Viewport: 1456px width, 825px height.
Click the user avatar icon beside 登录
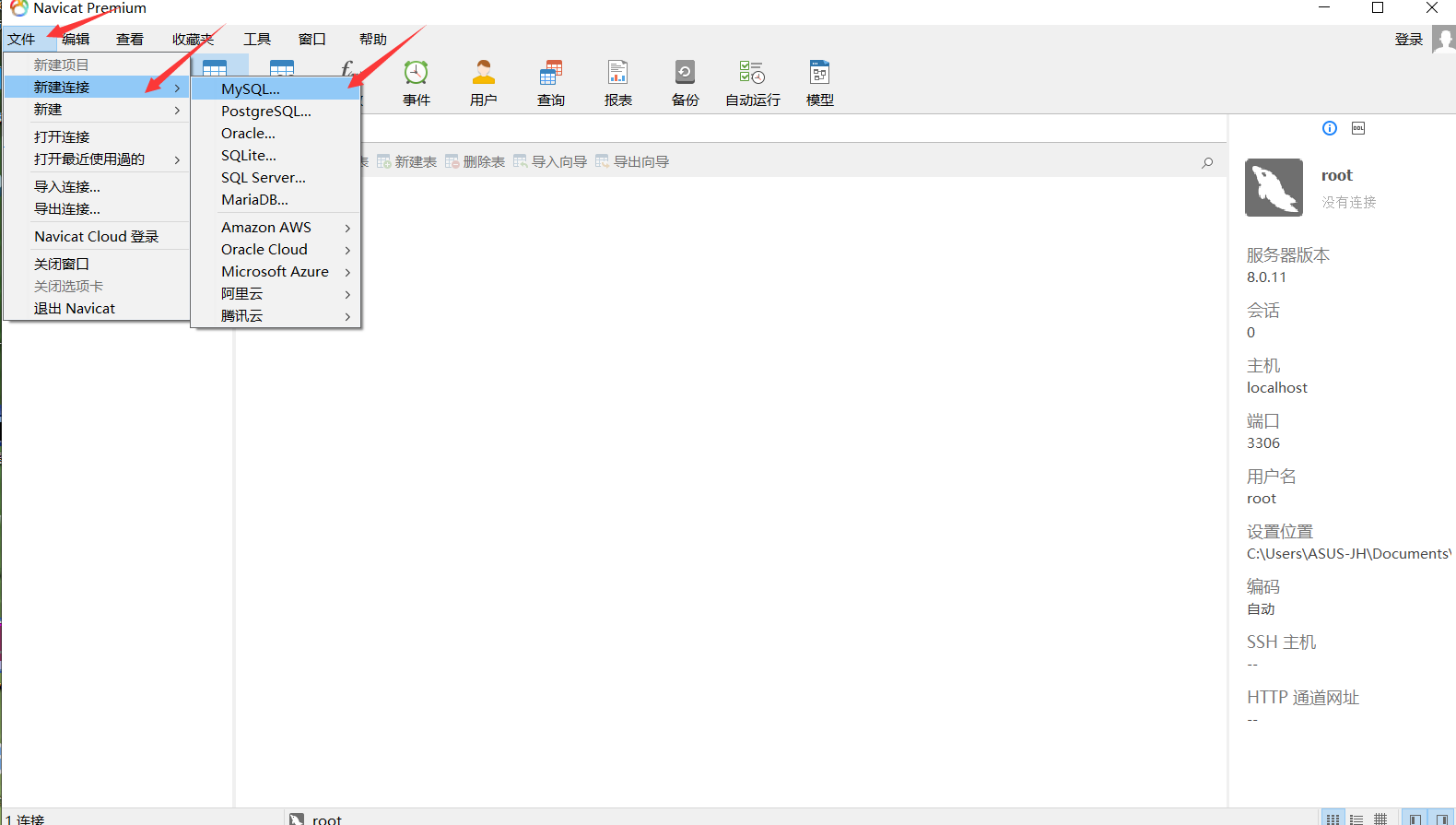pos(1443,40)
